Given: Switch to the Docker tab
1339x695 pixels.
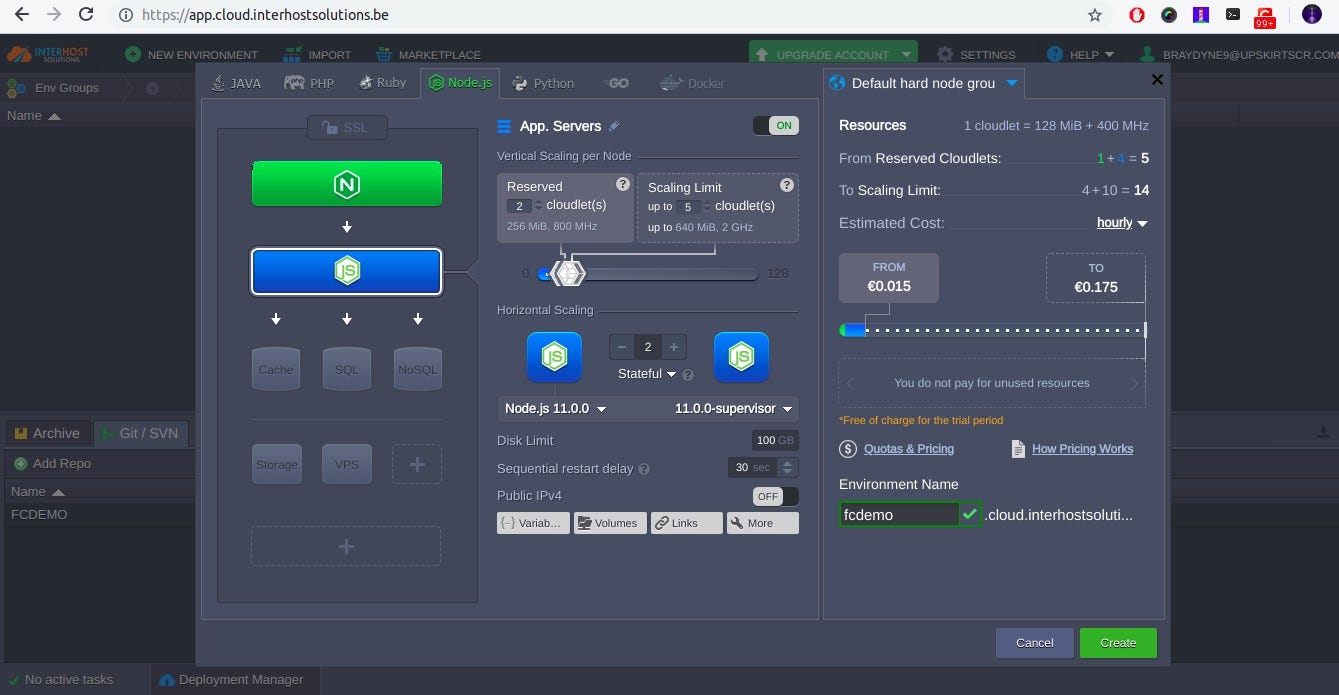Looking at the screenshot, I should (x=694, y=83).
